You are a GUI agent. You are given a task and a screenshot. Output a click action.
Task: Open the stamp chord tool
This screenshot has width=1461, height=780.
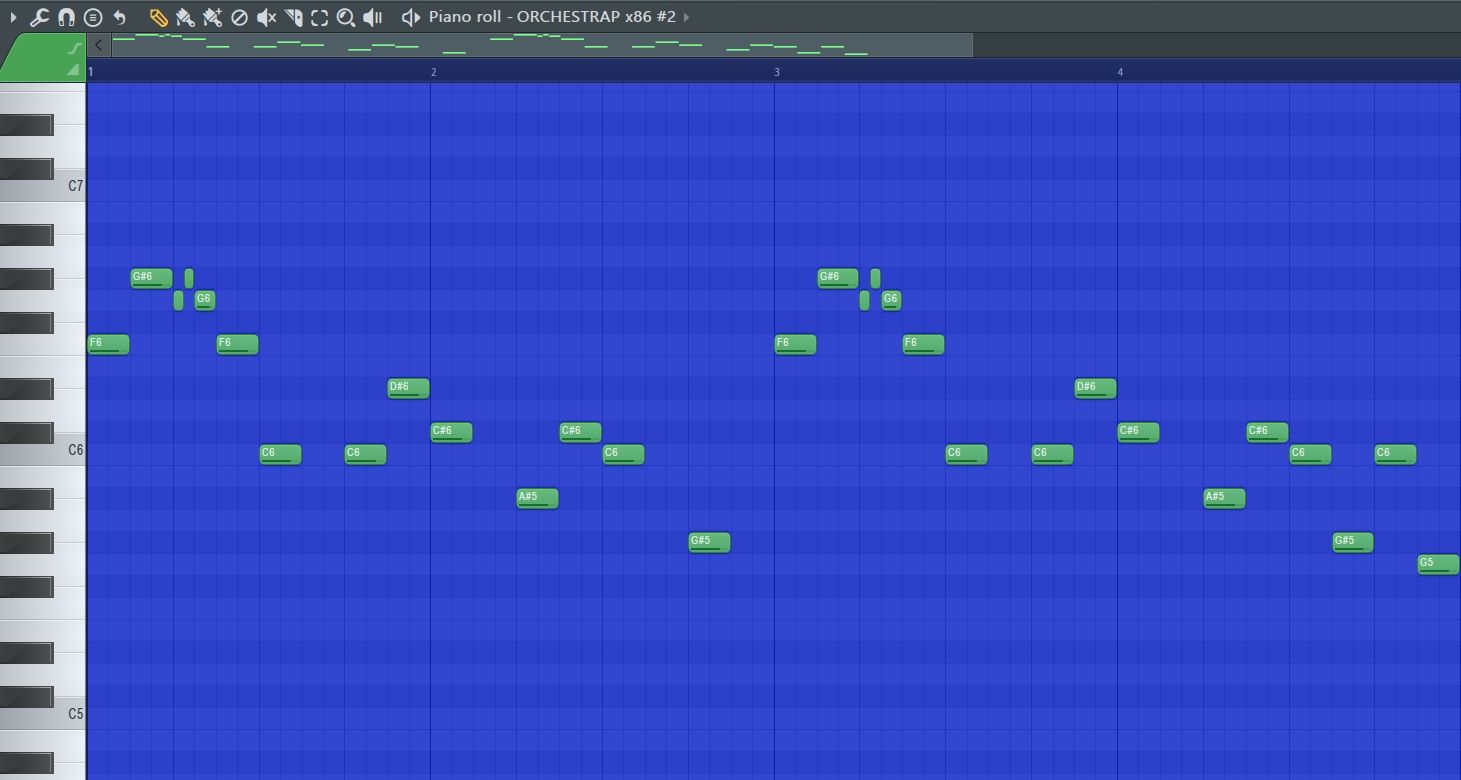coord(93,17)
